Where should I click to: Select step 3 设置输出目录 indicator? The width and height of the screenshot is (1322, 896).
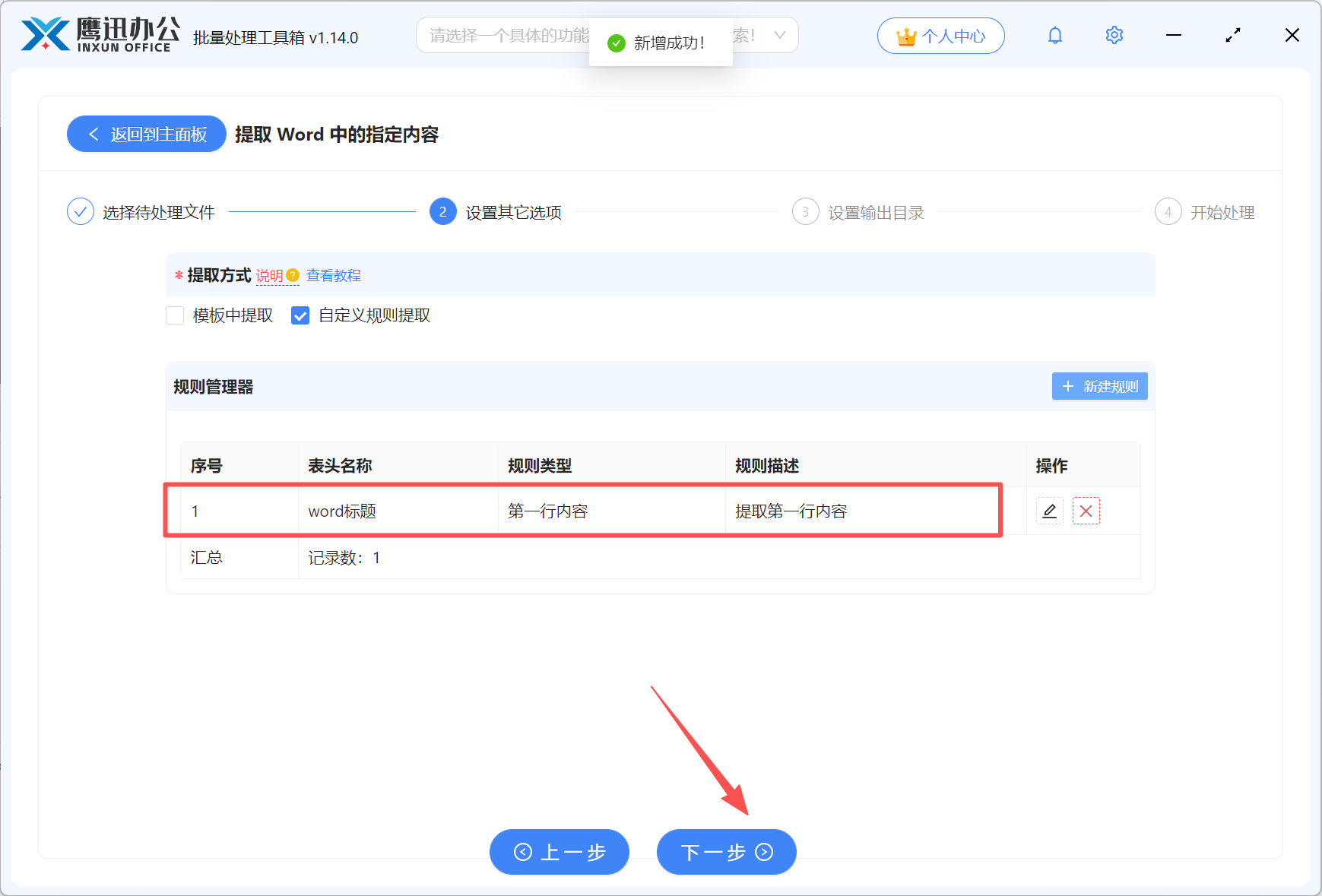(805, 211)
